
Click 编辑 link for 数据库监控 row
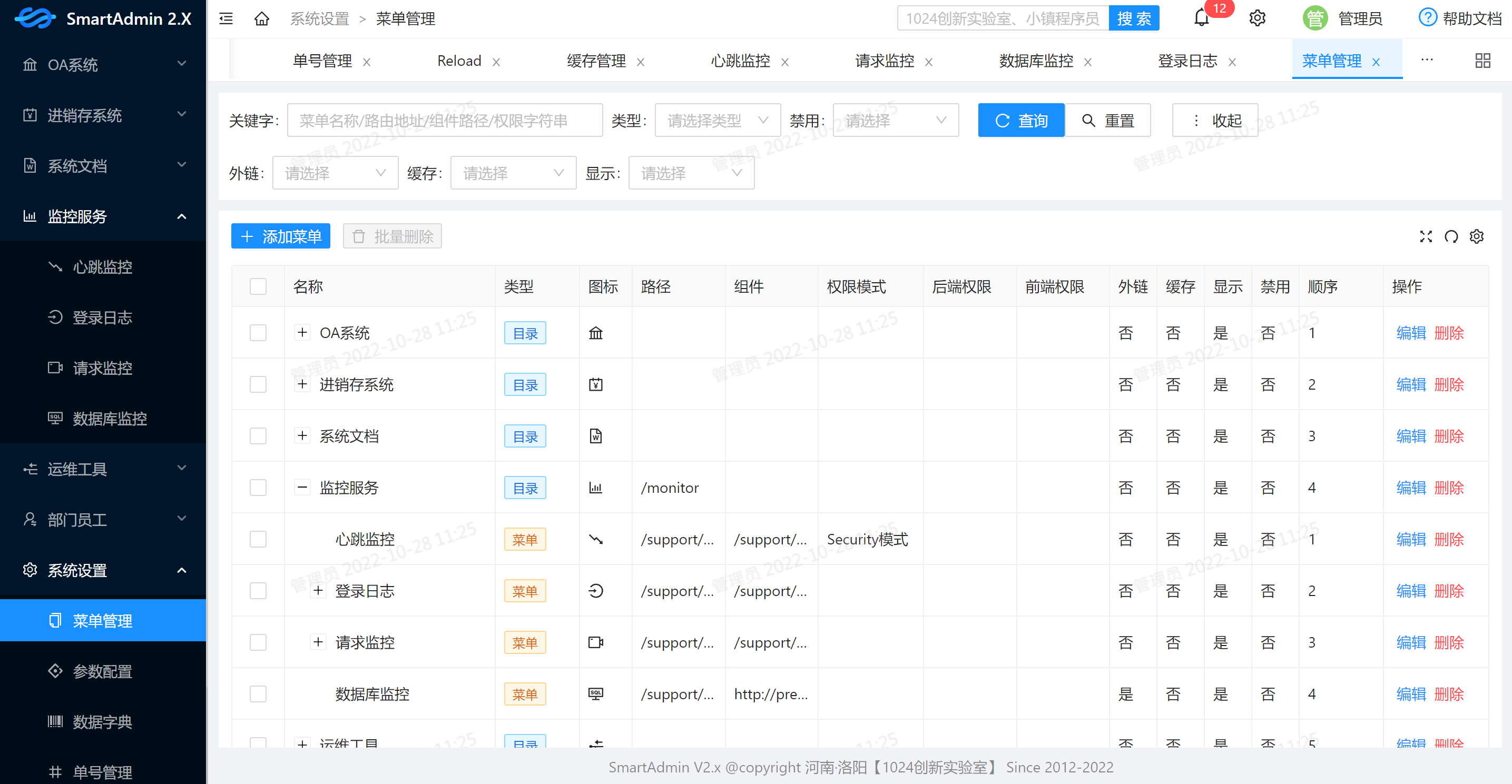1410,694
